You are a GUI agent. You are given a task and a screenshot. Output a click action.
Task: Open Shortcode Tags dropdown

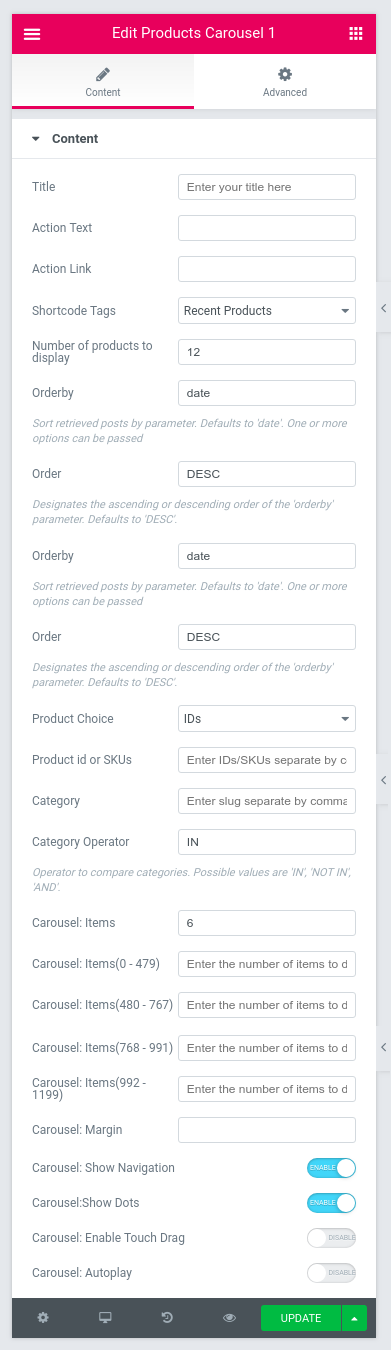267,311
